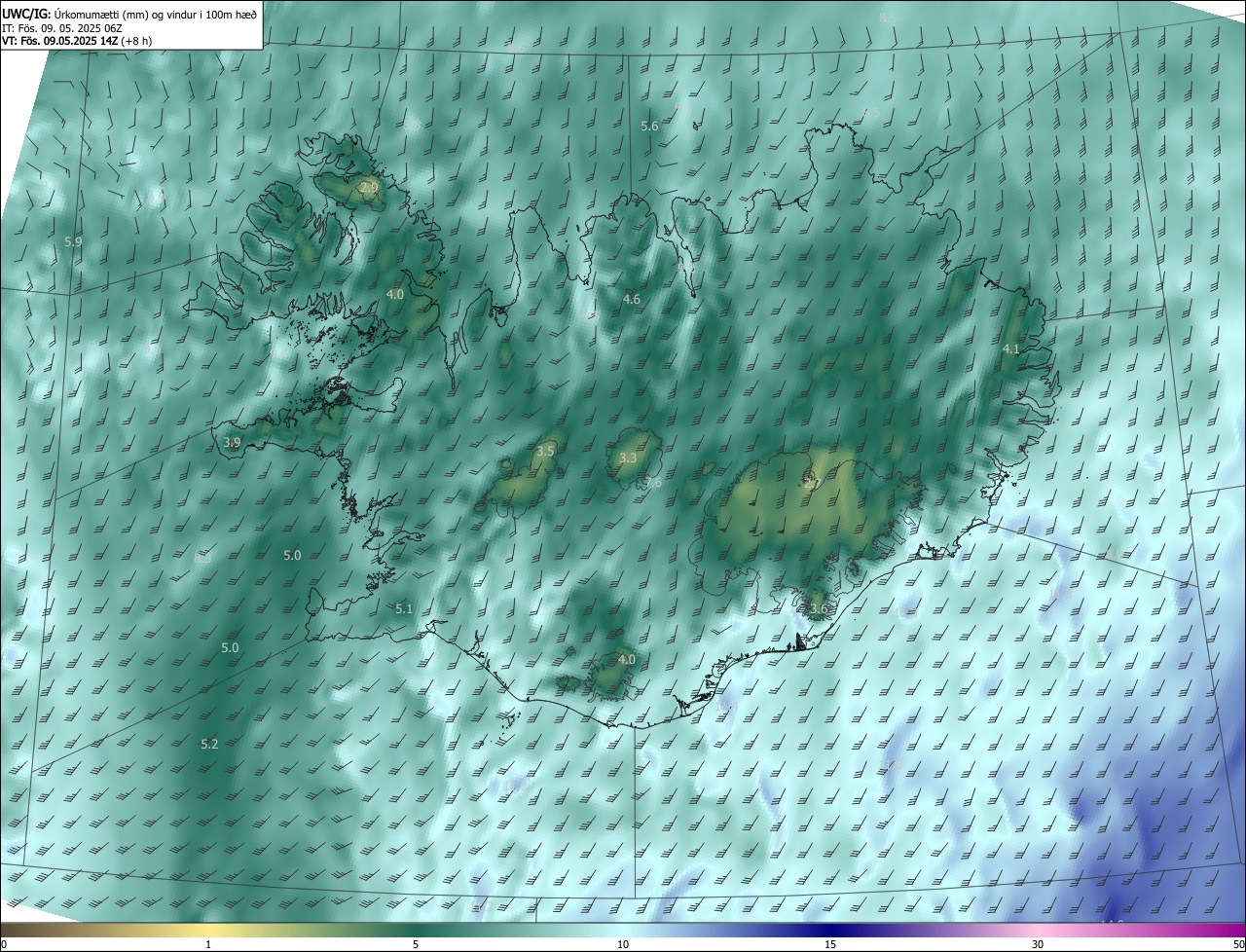The image size is (1246, 952).
Task: Click the colorbar tick label 10
Action: point(623,945)
